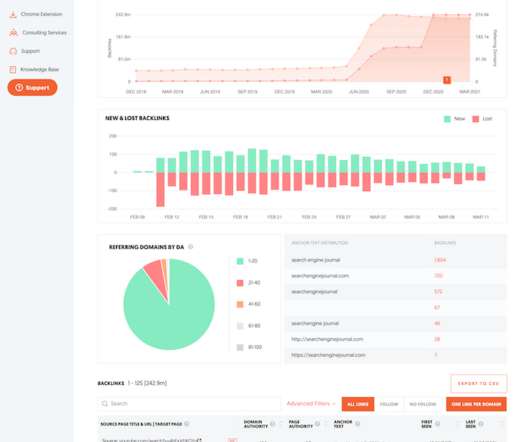Image resolution: width=531 pixels, height=442 pixels.
Task: Click the Consulting Services people icon
Action: tap(13, 33)
